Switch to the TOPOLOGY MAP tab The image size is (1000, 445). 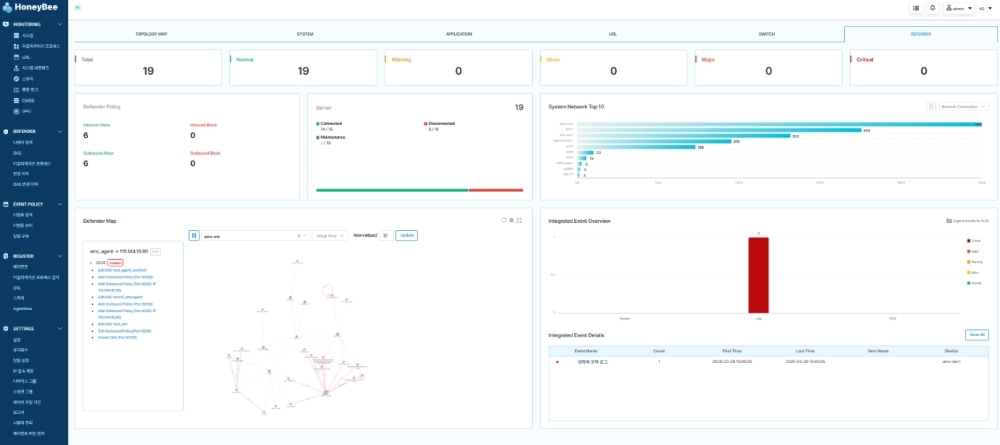click(151, 34)
